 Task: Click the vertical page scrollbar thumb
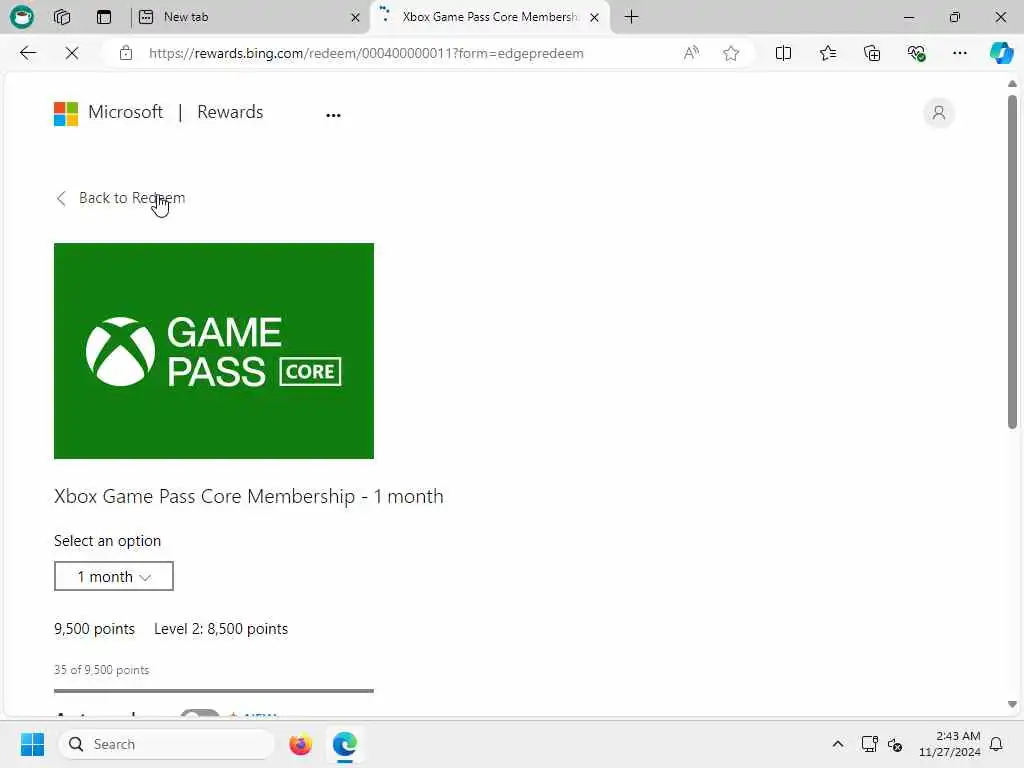coord(1012,262)
